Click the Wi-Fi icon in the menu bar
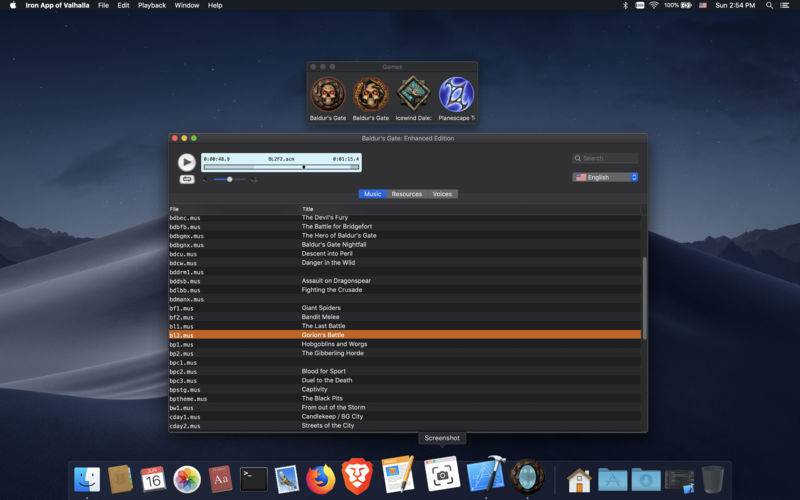800x500 pixels. [x=654, y=5]
